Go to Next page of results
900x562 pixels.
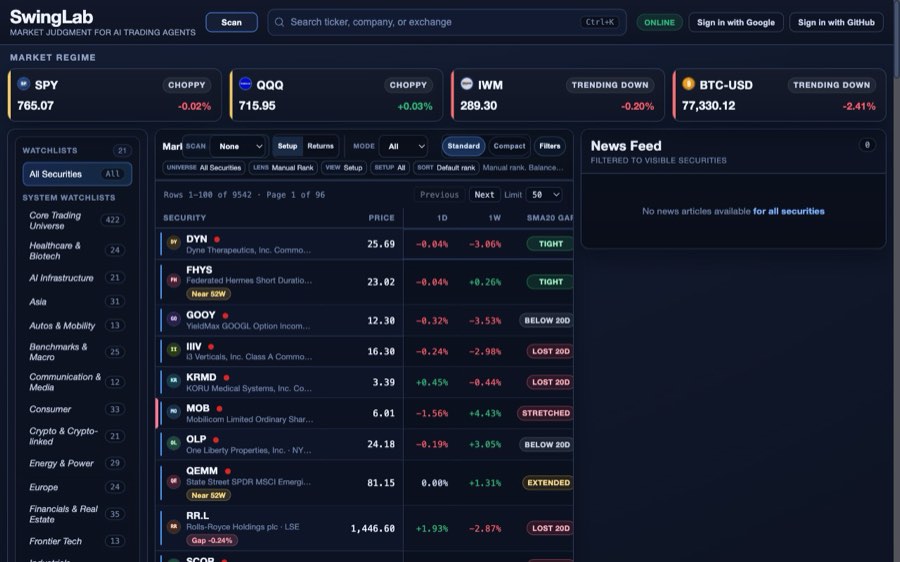(484, 195)
